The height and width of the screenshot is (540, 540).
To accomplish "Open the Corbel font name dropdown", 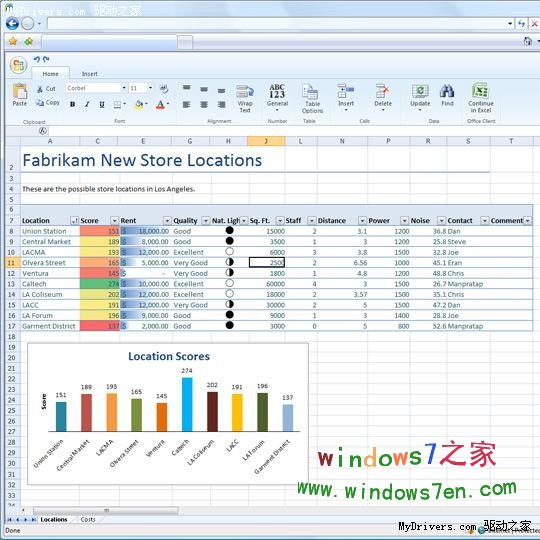I will click(124, 88).
